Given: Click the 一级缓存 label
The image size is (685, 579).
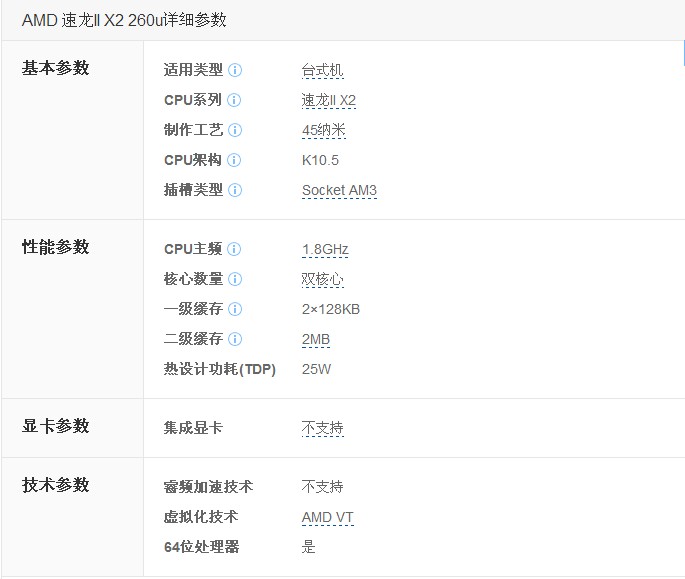Looking at the screenshot, I should pos(193,309).
